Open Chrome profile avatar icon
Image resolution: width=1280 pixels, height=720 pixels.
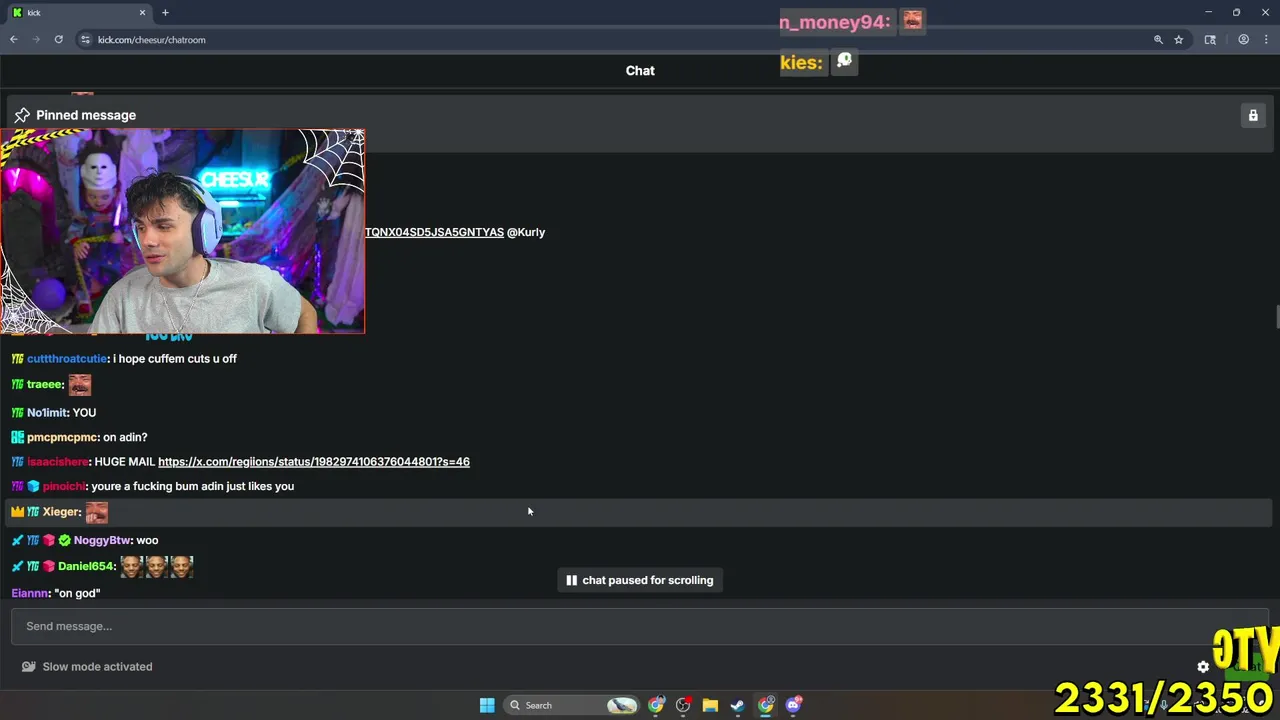tap(1244, 40)
